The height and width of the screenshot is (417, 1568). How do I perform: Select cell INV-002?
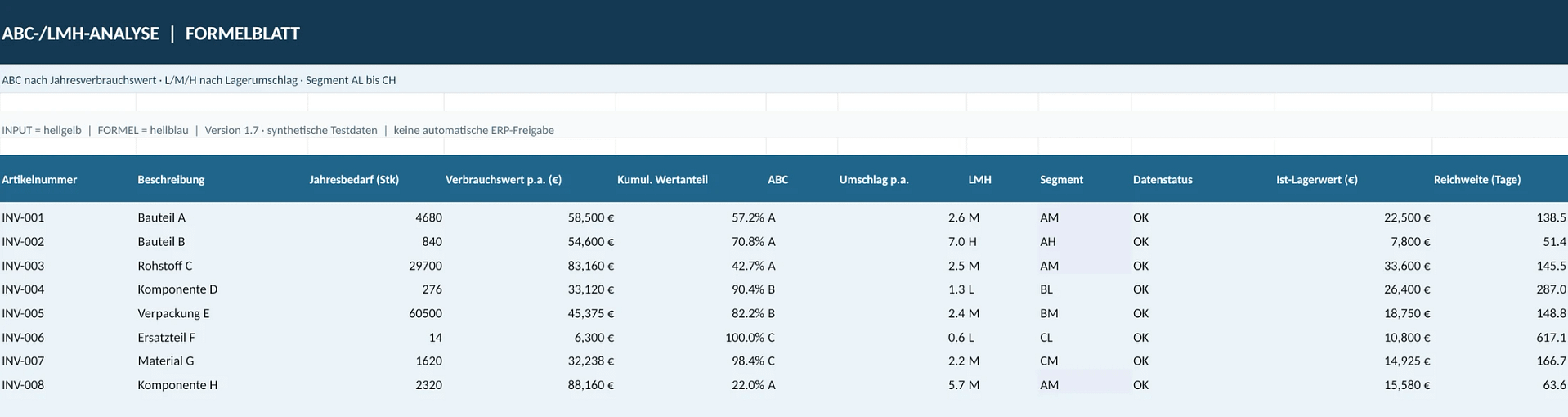(68, 241)
